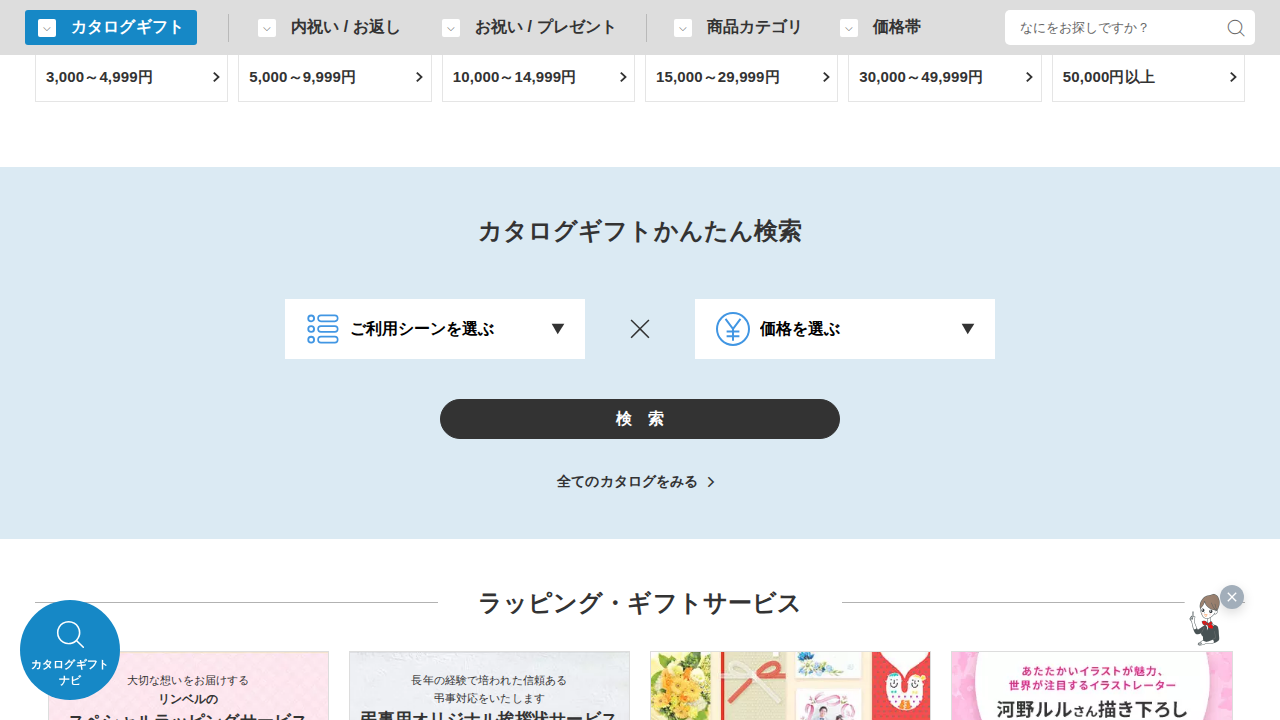Click arrow icon on 50,000円以上 card
Image resolution: width=1280 pixels, height=720 pixels.
pyautogui.click(x=1233, y=77)
